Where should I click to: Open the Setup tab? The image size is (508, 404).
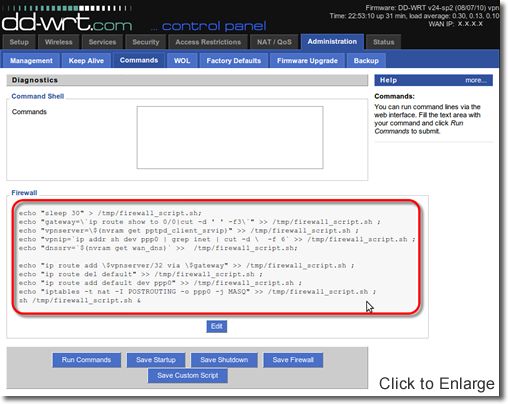tap(19, 42)
